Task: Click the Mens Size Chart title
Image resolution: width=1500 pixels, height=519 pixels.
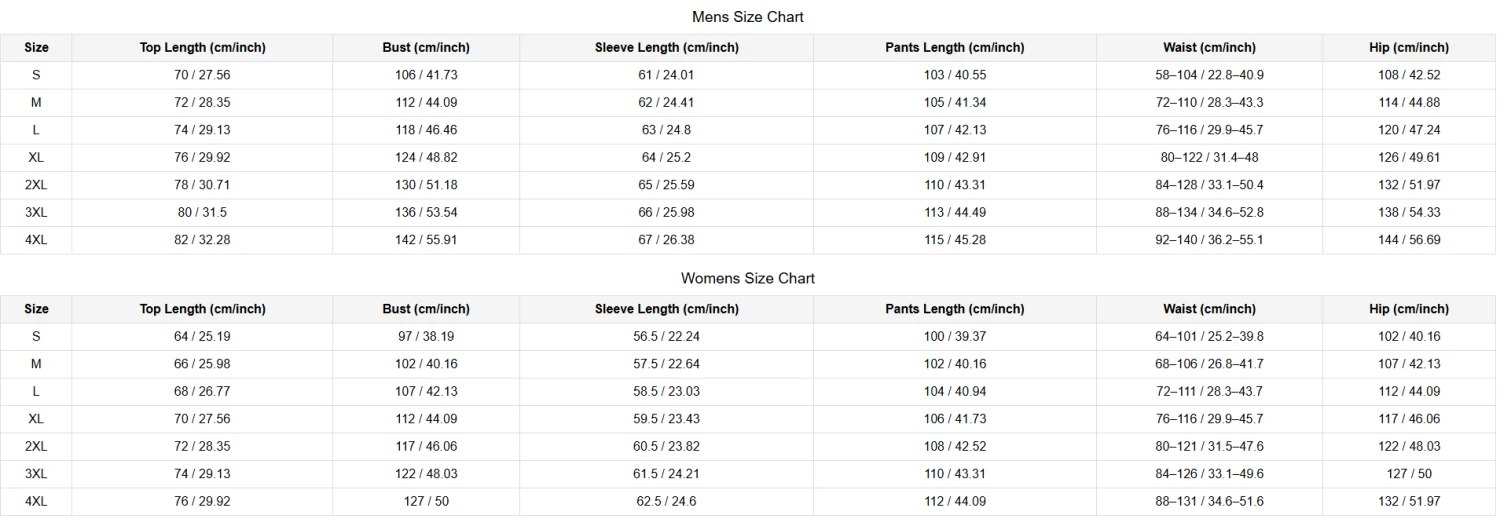Action: tap(747, 17)
